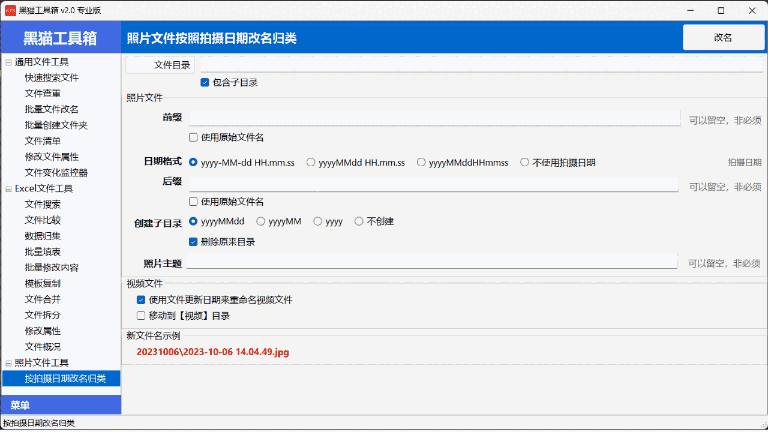Open 快速搜索文件 tool in sidebar
The image size is (768, 432).
click(51, 77)
